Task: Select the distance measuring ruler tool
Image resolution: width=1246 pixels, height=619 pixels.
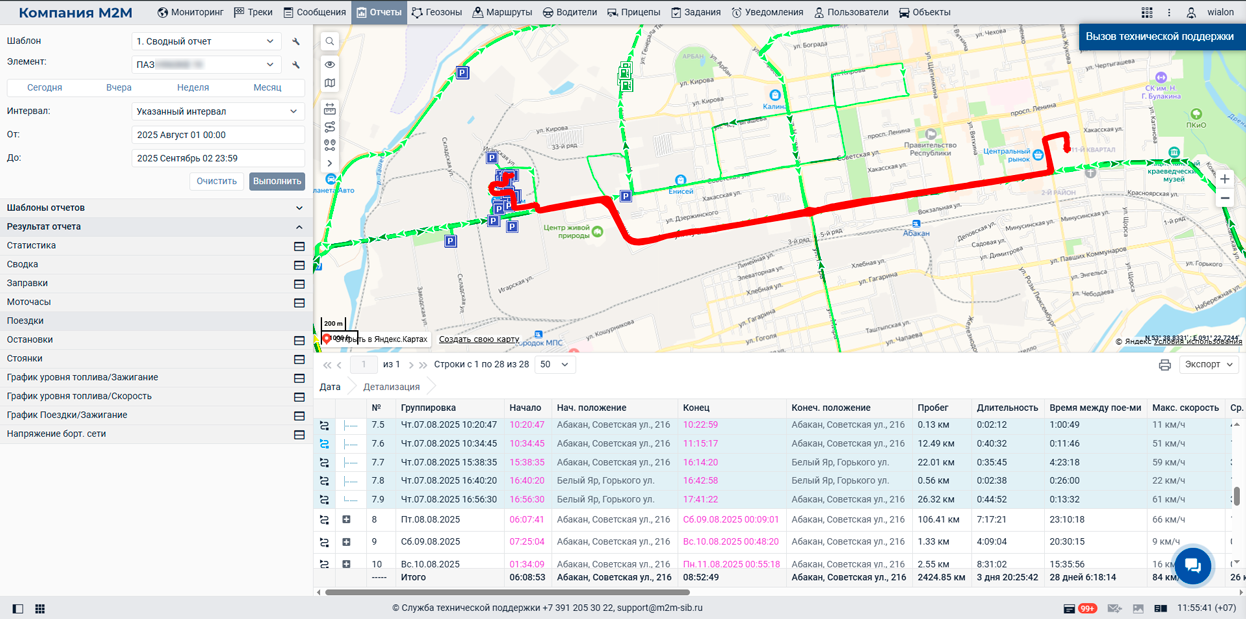Action: [x=329, y=109]
